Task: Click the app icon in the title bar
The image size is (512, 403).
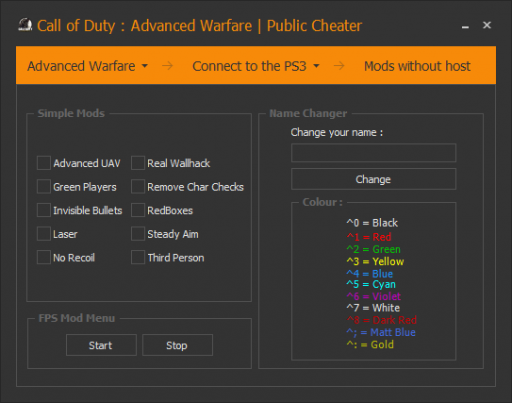Action: [25, 25]
